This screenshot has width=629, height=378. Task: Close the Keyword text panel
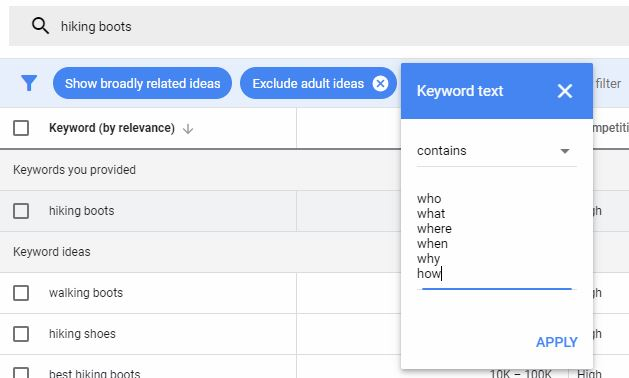[x=564, y=91]
